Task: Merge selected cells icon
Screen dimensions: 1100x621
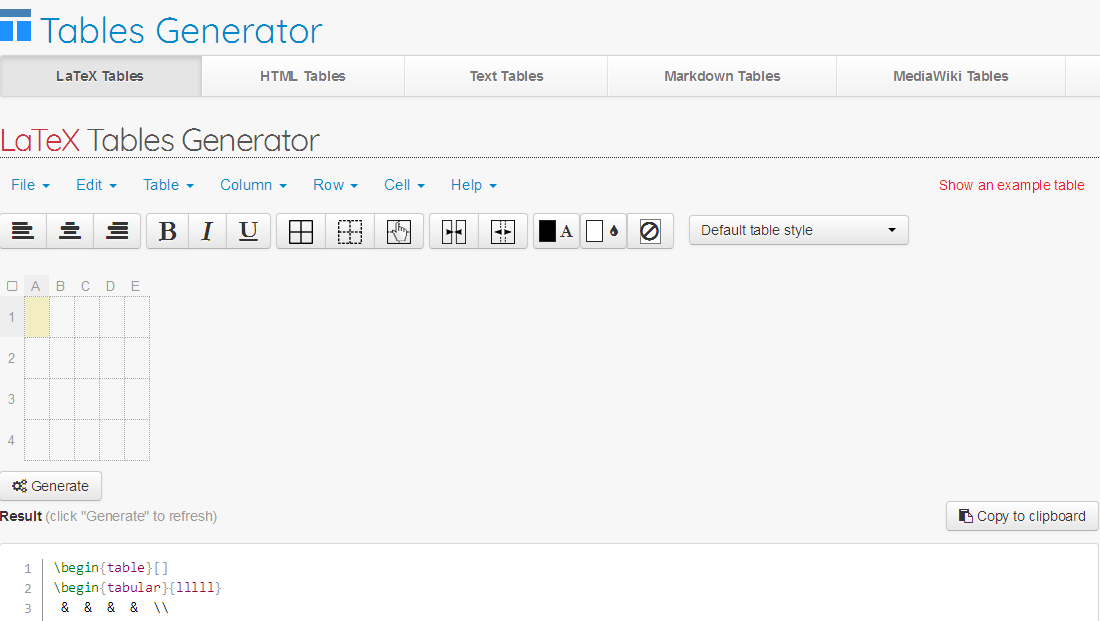Action: click(454, 231)
